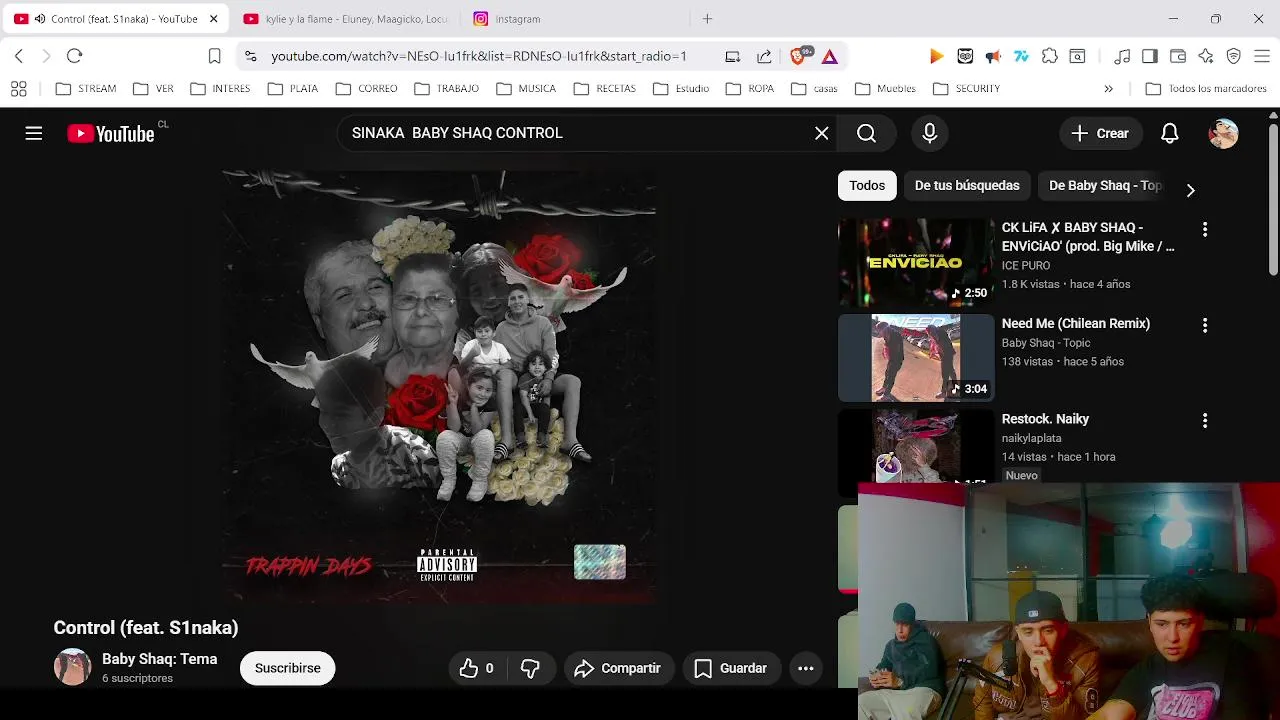
Task: Click the owl face extension icon
Action: click(x=965, y=56)
